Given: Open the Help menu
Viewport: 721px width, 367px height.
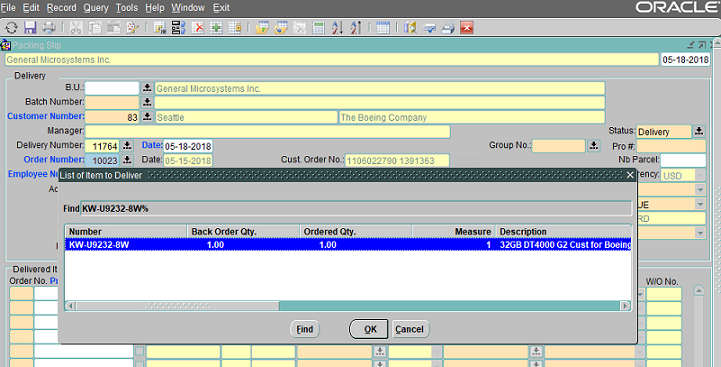Looking at the screenshot, I should coord(154,8).
